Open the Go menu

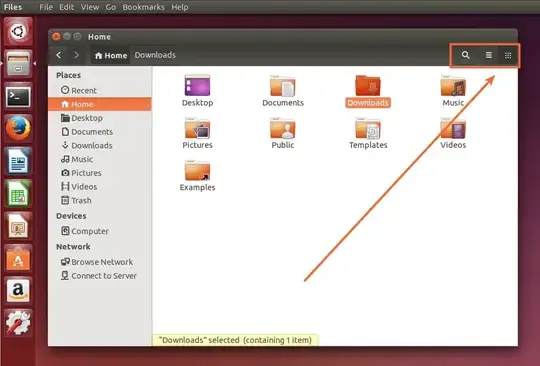pos(111,7)
